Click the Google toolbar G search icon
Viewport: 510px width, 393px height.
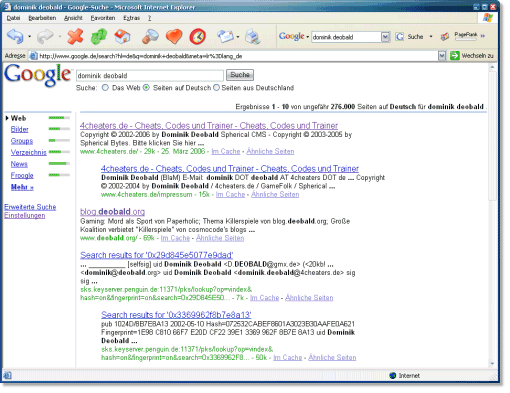tap(400, 37)
